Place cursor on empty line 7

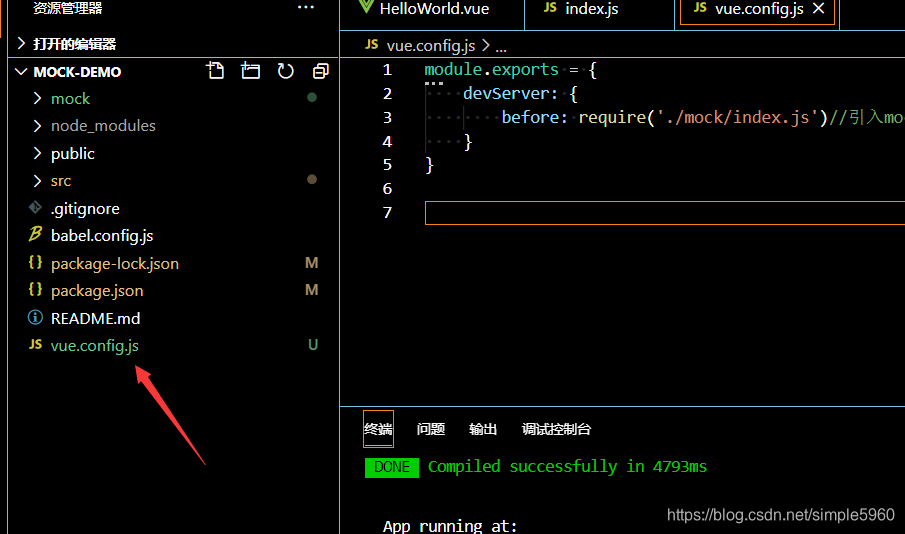coord(665,212)
